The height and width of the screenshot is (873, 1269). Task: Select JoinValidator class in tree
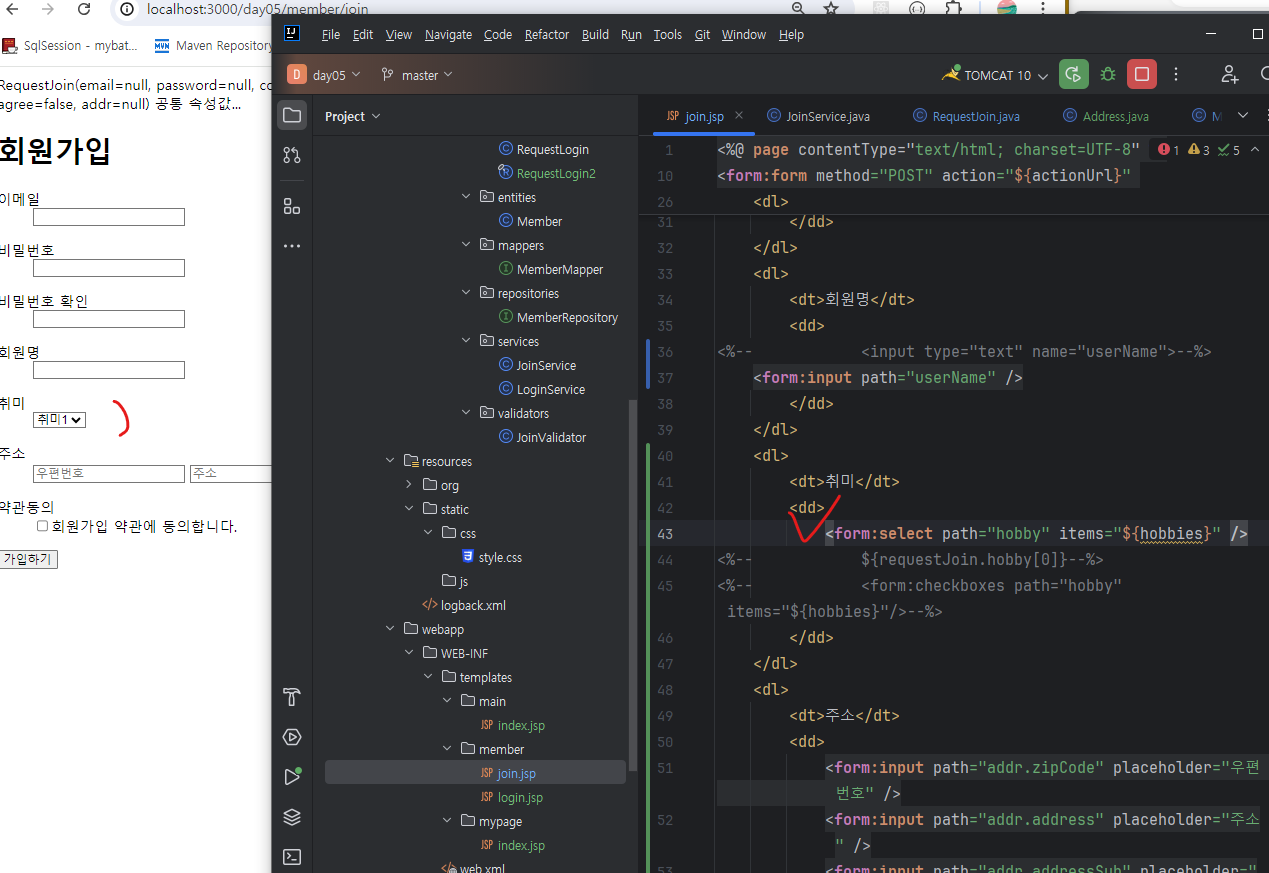[x=542, y=437]
